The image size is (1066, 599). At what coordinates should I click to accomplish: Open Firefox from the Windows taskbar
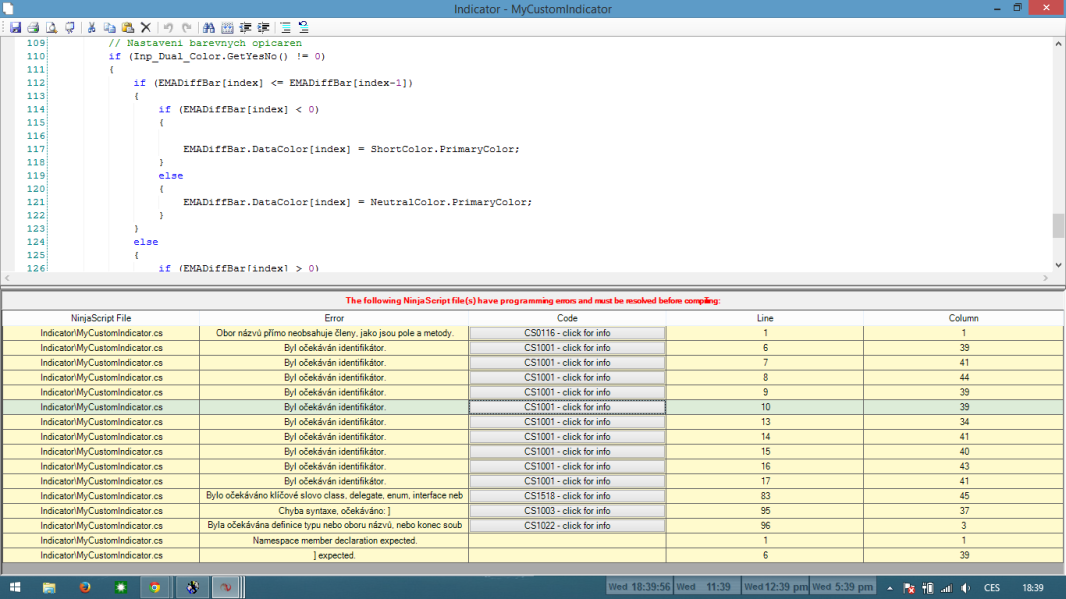pos(84,587)
